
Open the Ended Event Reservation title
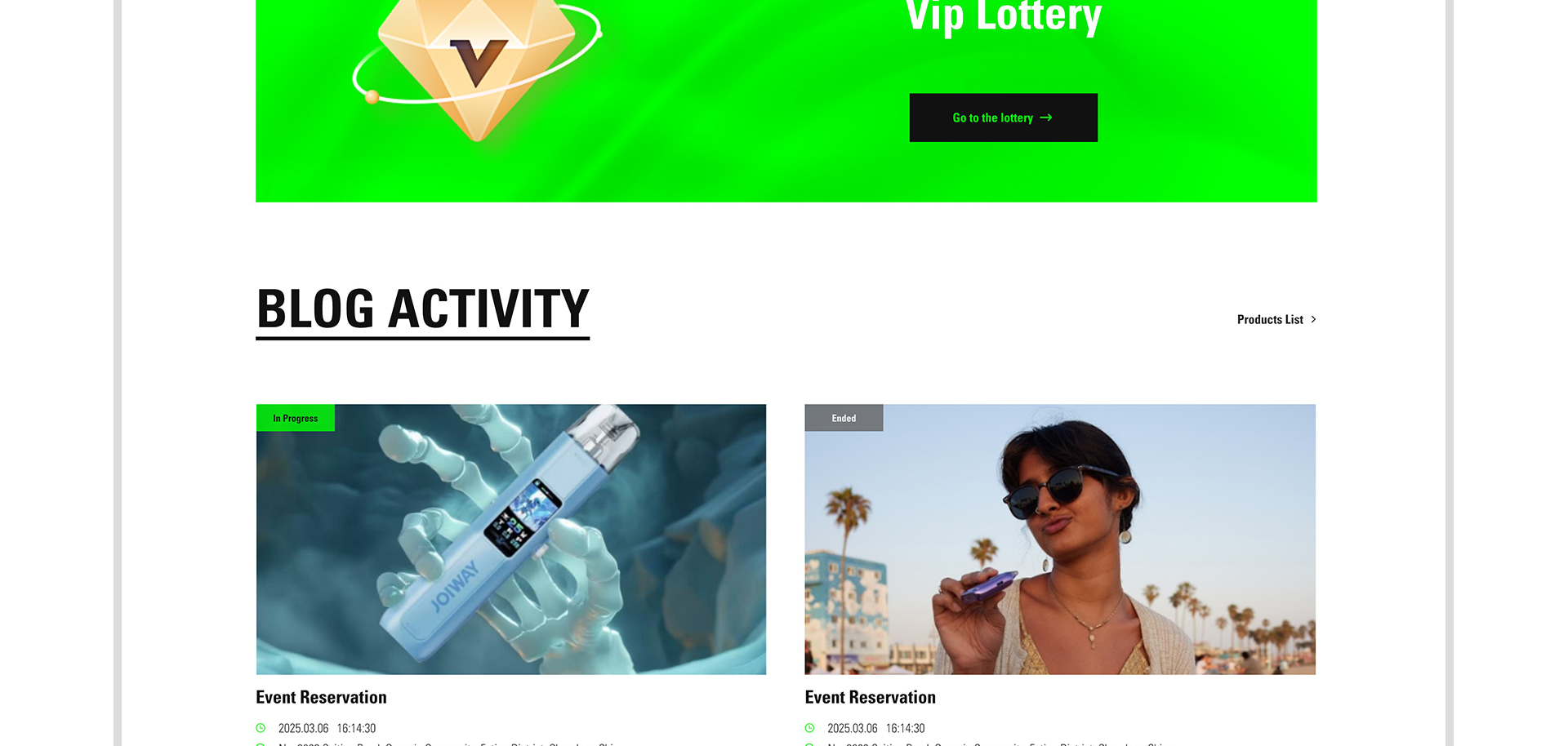pyautogui.click(x=871, y=697)
